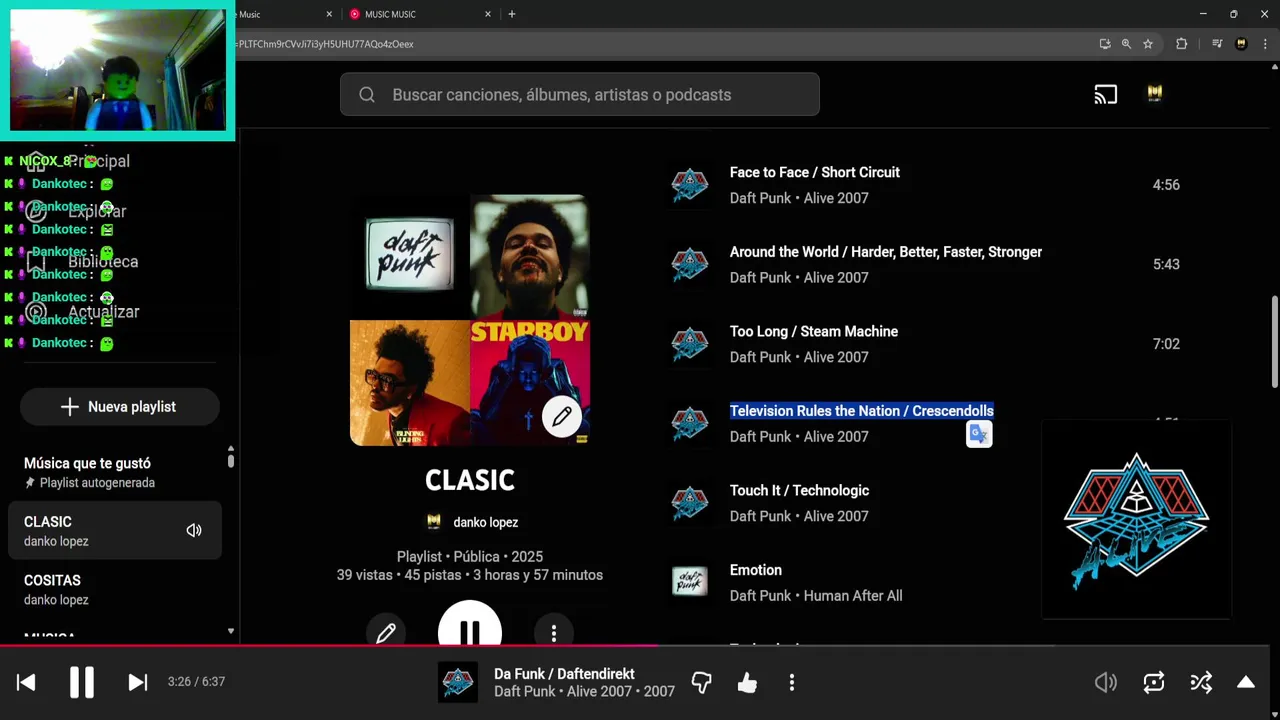Create a Nueva playlist
Image resolution: width=1280 pixels, height=720 pixels.
tap(120, 407)
